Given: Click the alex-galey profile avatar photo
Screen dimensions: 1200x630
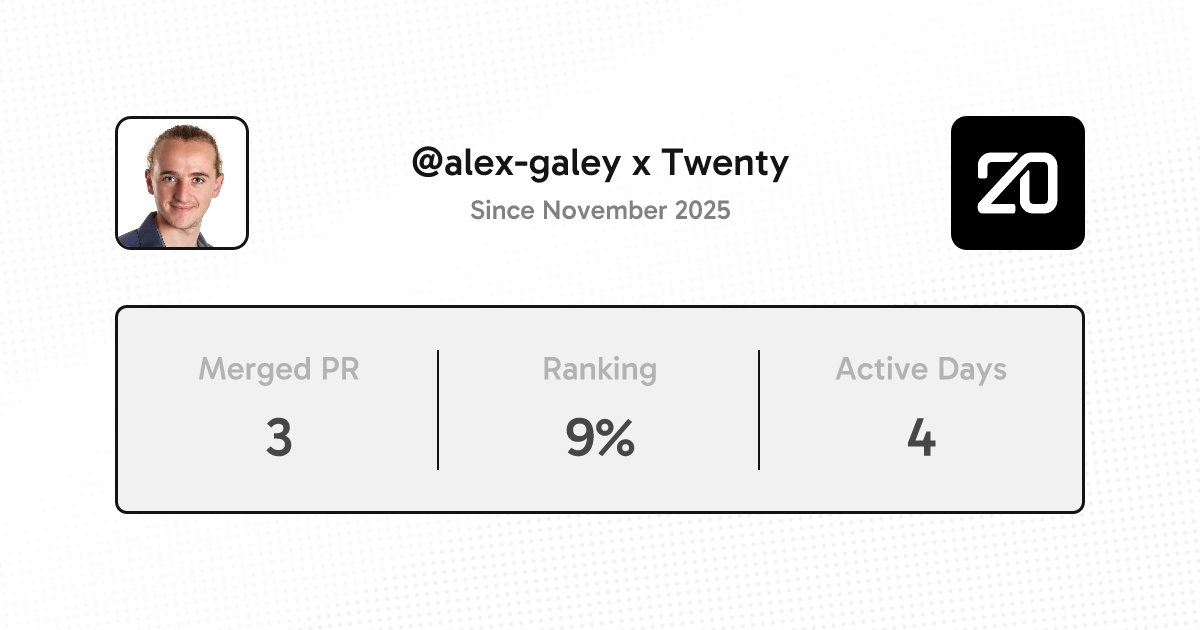Looking at the screenshot, I should click(182, 183).
